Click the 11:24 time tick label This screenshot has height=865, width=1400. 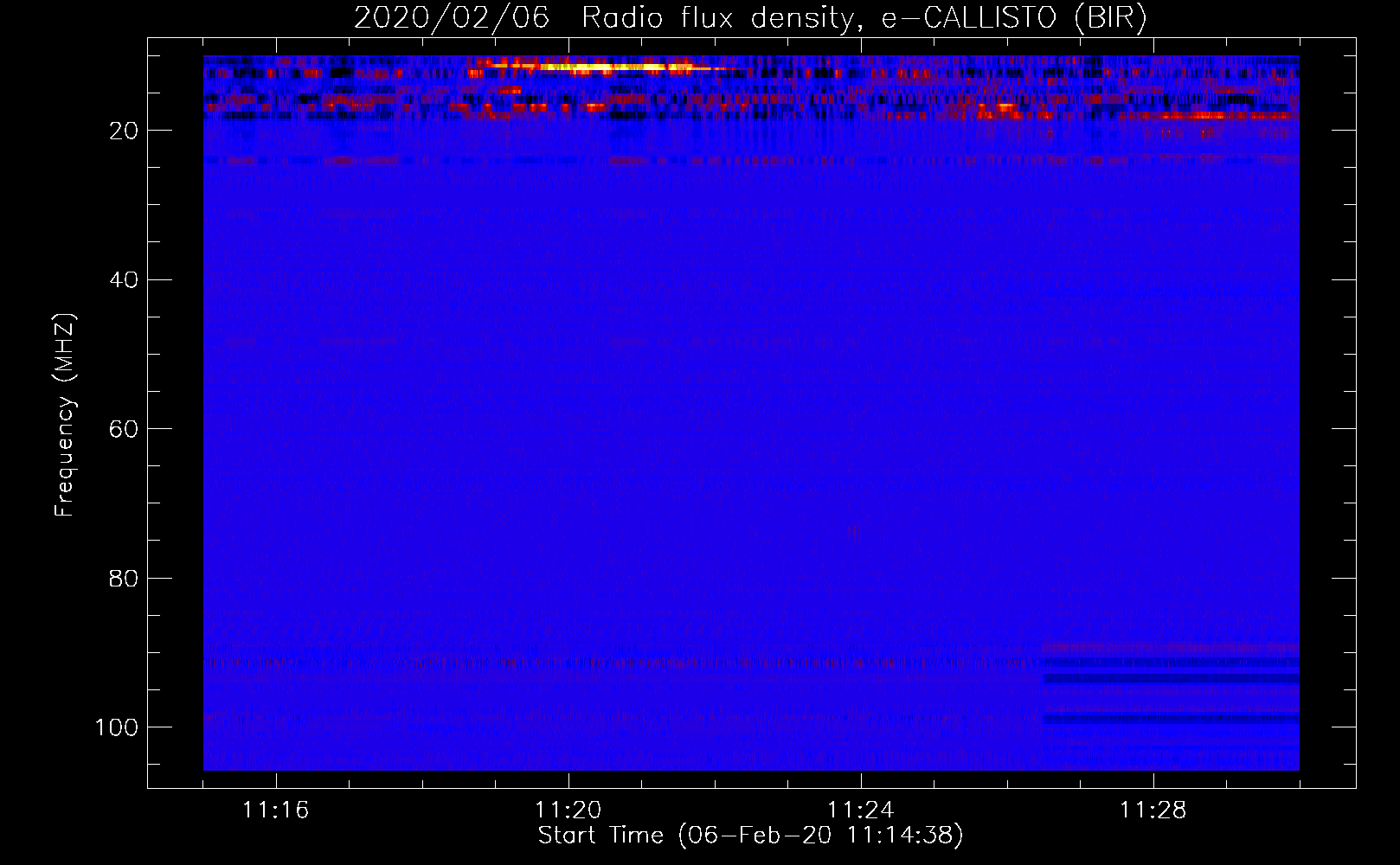(x=861, y=811)
